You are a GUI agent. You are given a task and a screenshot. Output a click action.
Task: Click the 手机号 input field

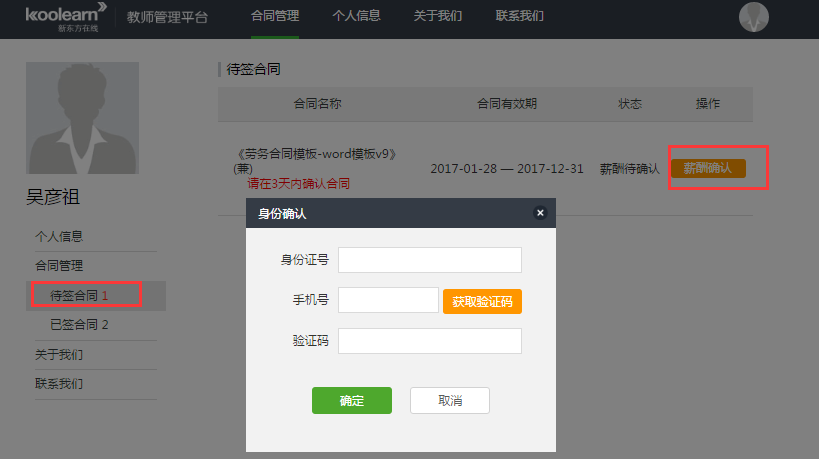tap(388, 300)
